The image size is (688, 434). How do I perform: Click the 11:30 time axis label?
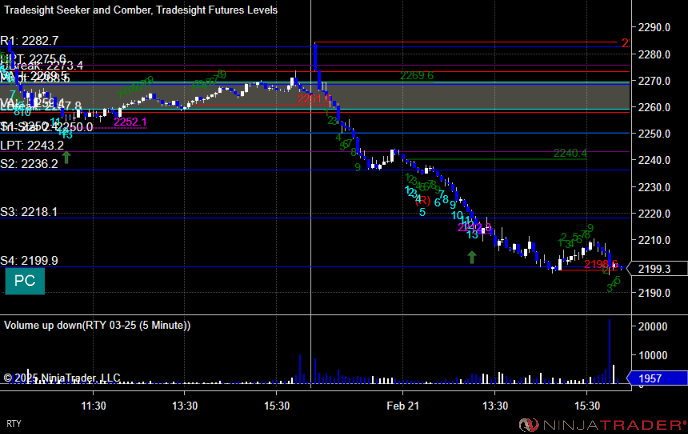(93, 406)
